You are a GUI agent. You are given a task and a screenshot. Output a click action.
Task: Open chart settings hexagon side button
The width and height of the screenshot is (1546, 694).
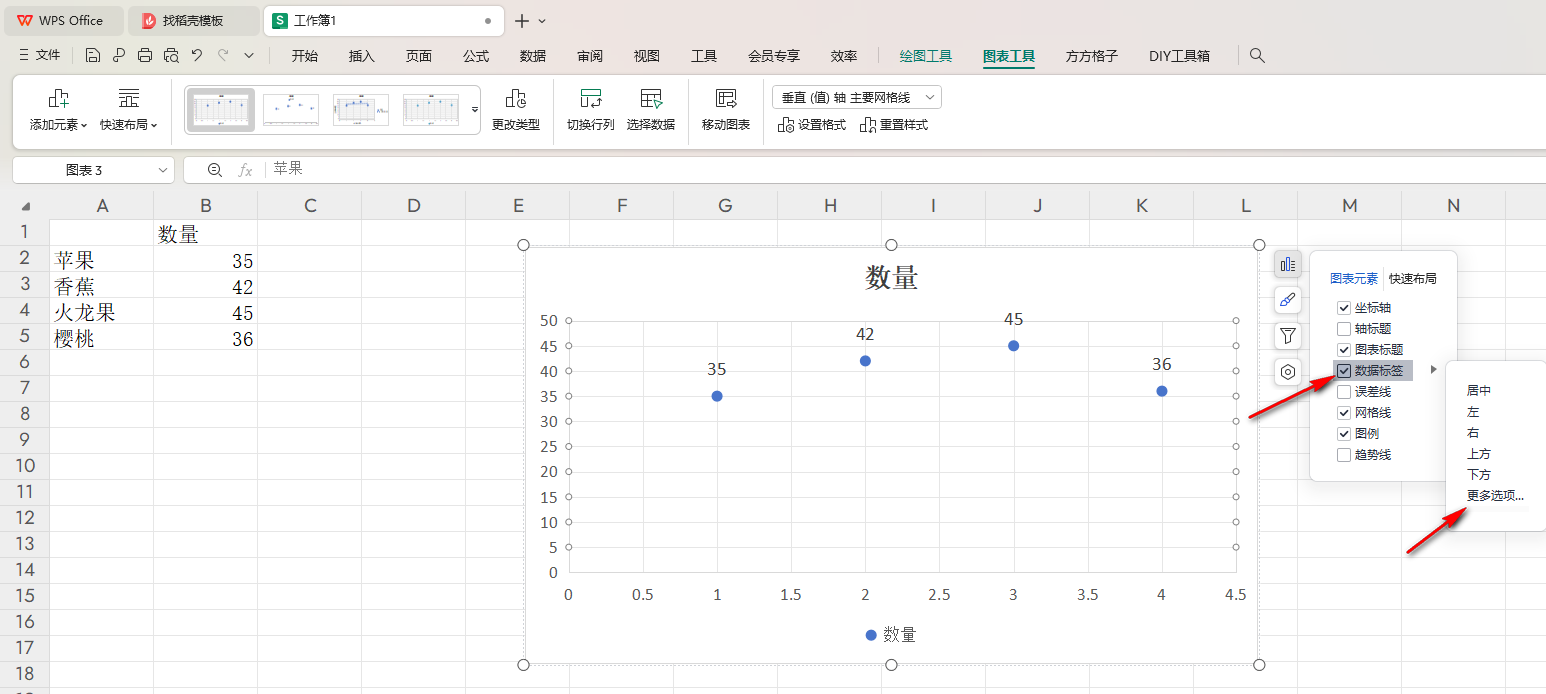(1288, 372)
